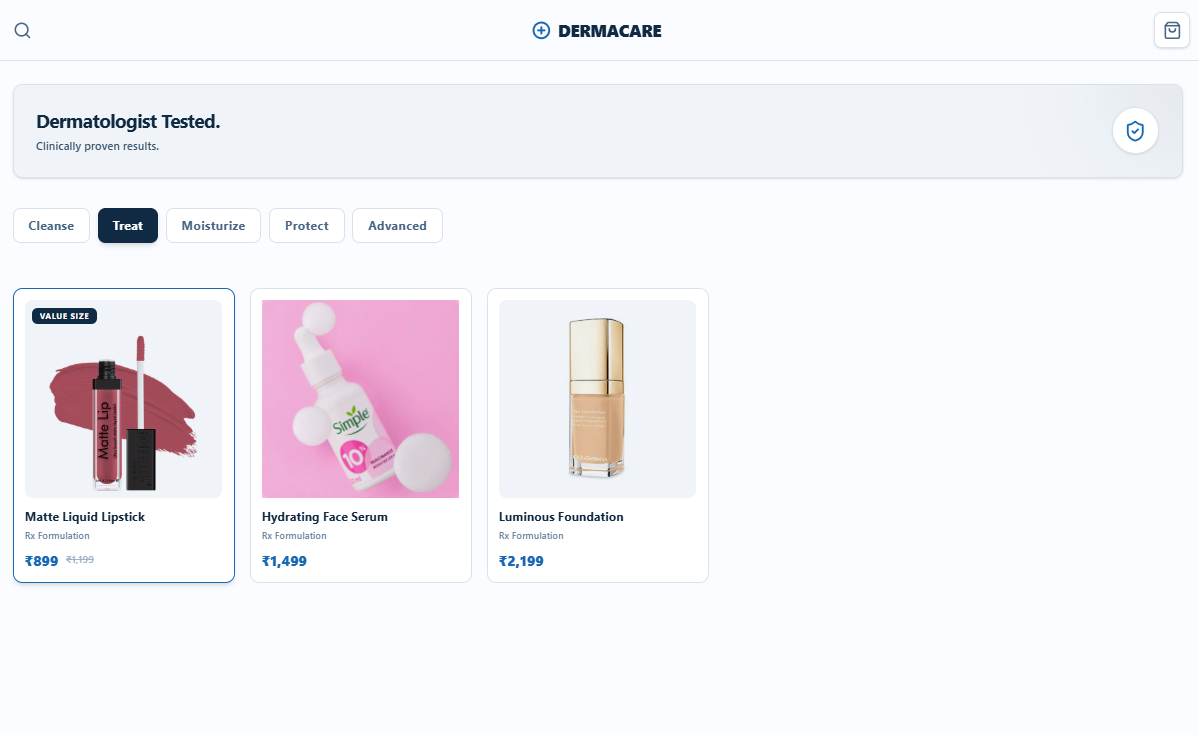Click the Luminous Foundation title
This screenshot has width=1198, height=735.
[x=561, y=516]
